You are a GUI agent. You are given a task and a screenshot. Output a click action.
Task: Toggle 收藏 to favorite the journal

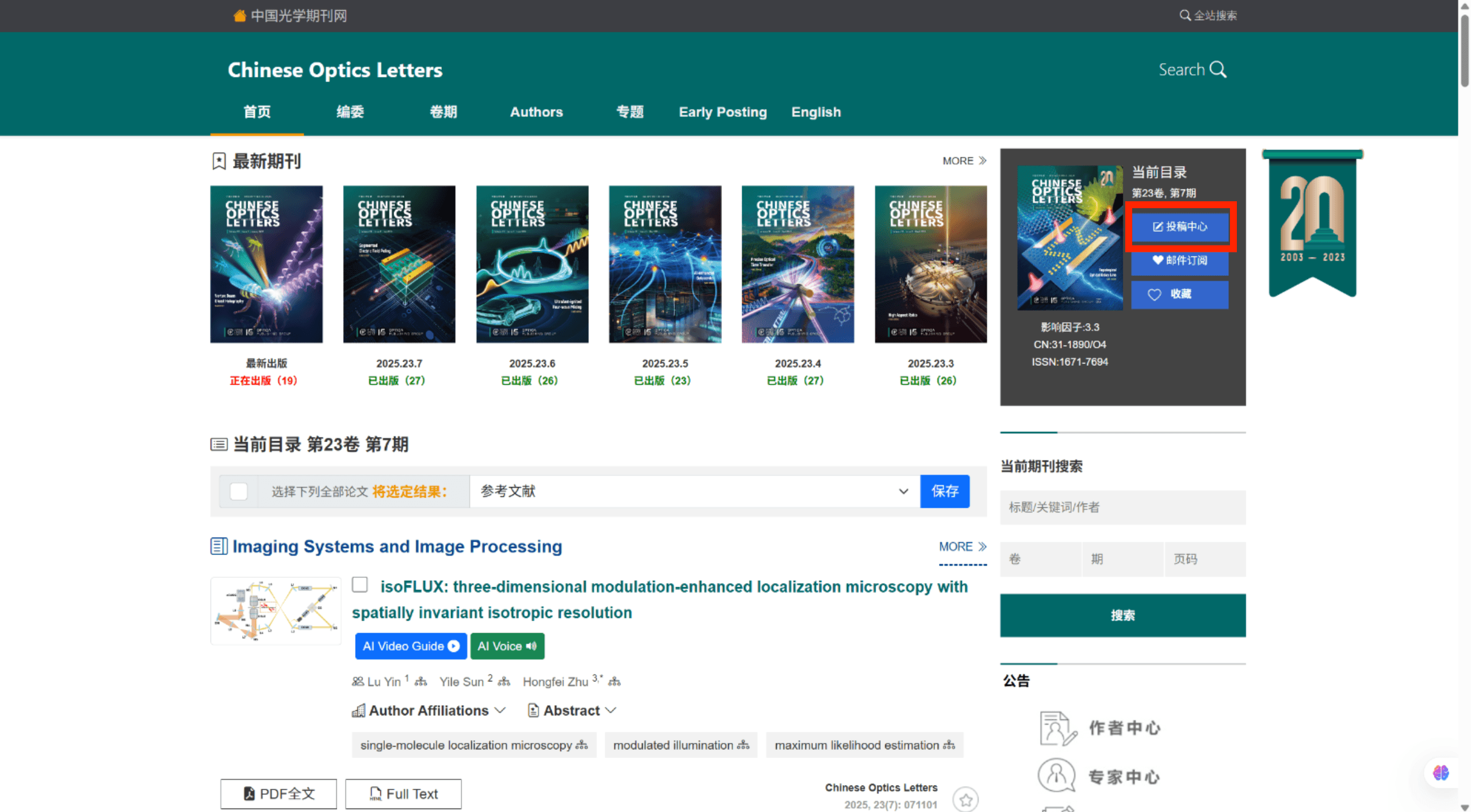[x=1179, y=294]
